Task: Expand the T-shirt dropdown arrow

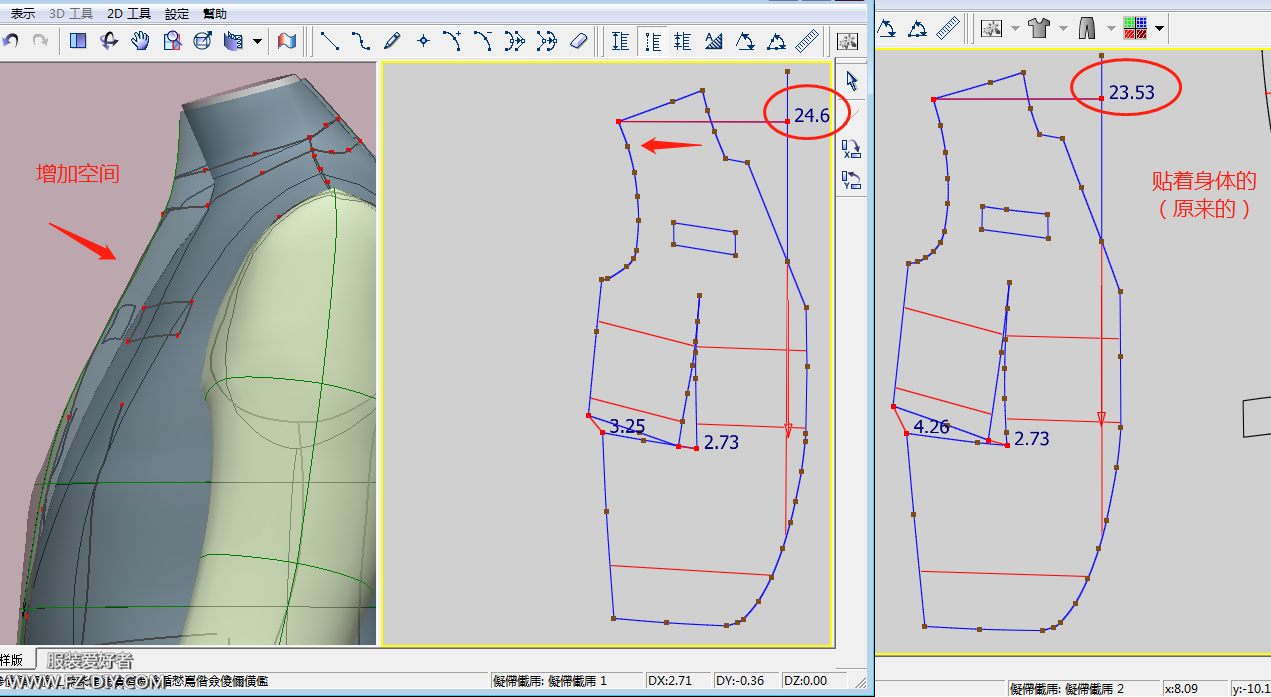Action: click(x=1063, y=28)
